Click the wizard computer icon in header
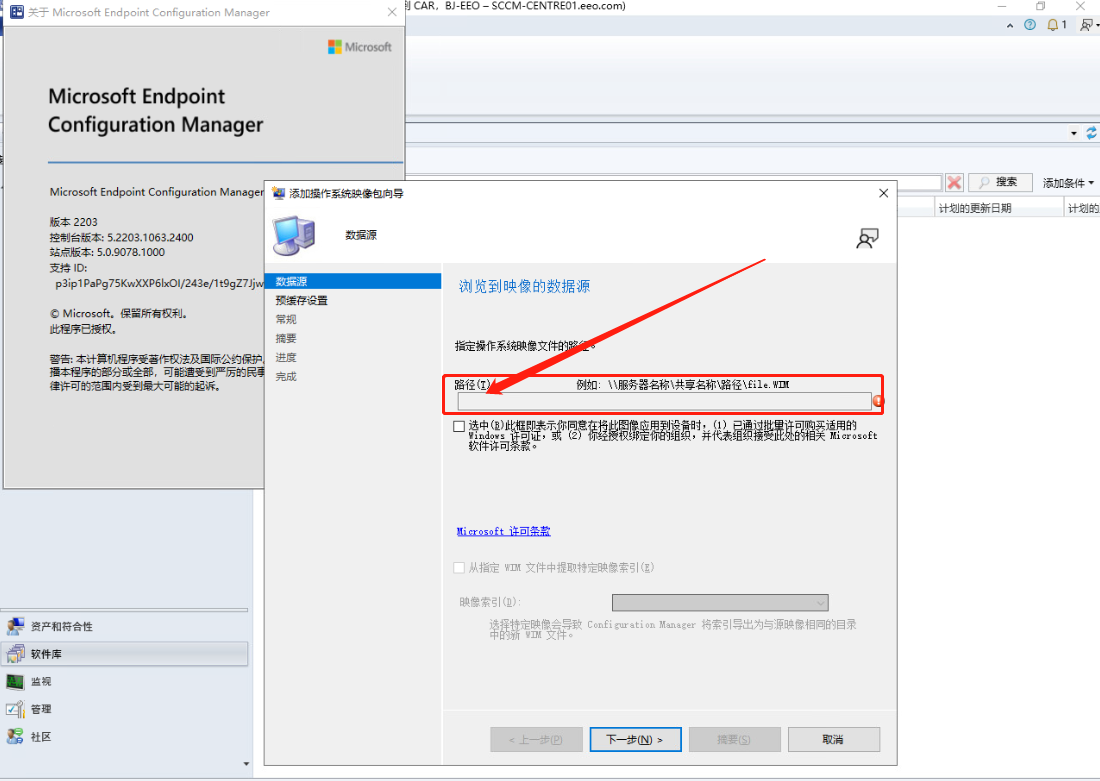The image size is (1100, 781). (x=294, y=235)
